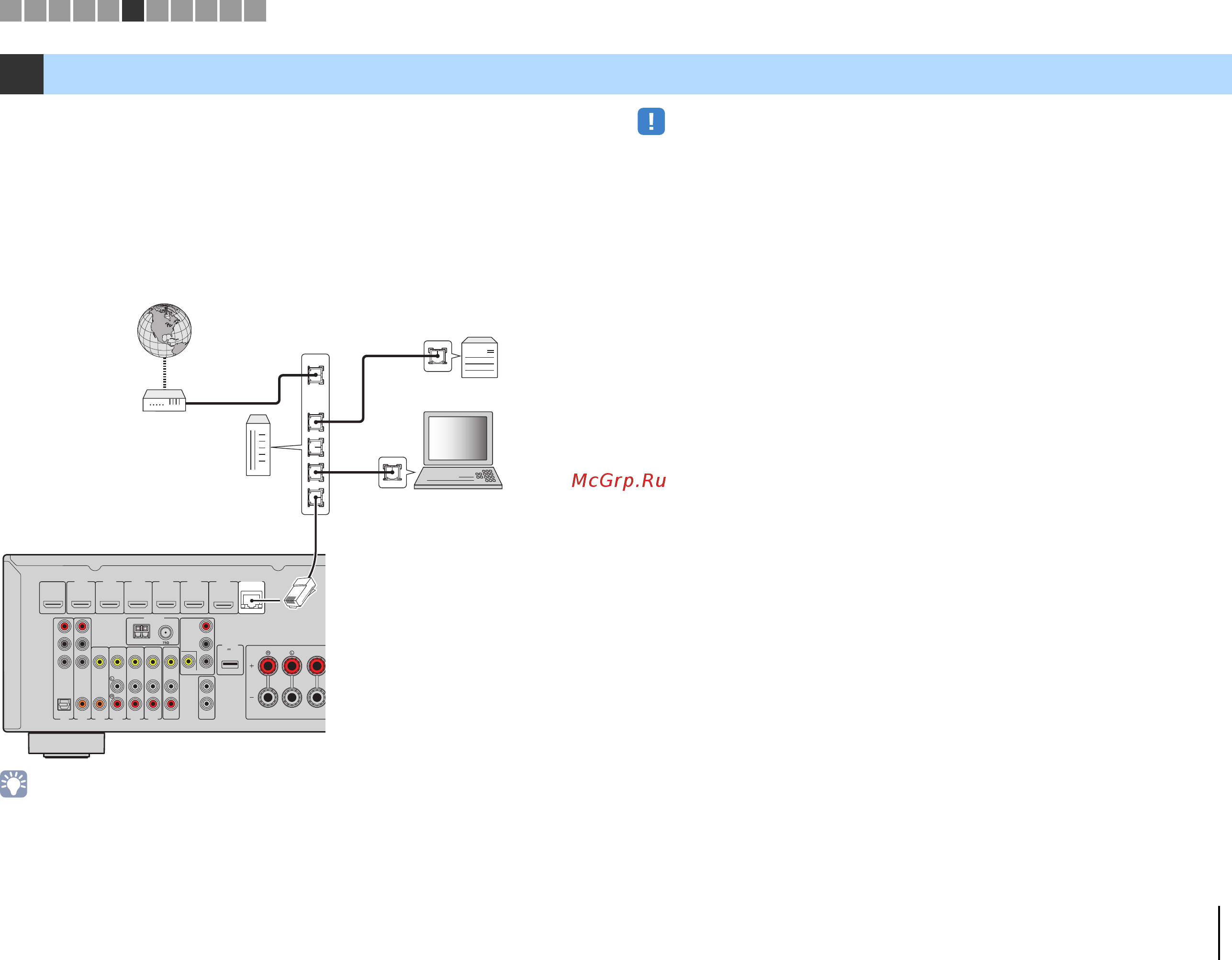Click the network storage box icon
Image resolution: width=1232 pixels, height=960 pixels.
[480, 358]
